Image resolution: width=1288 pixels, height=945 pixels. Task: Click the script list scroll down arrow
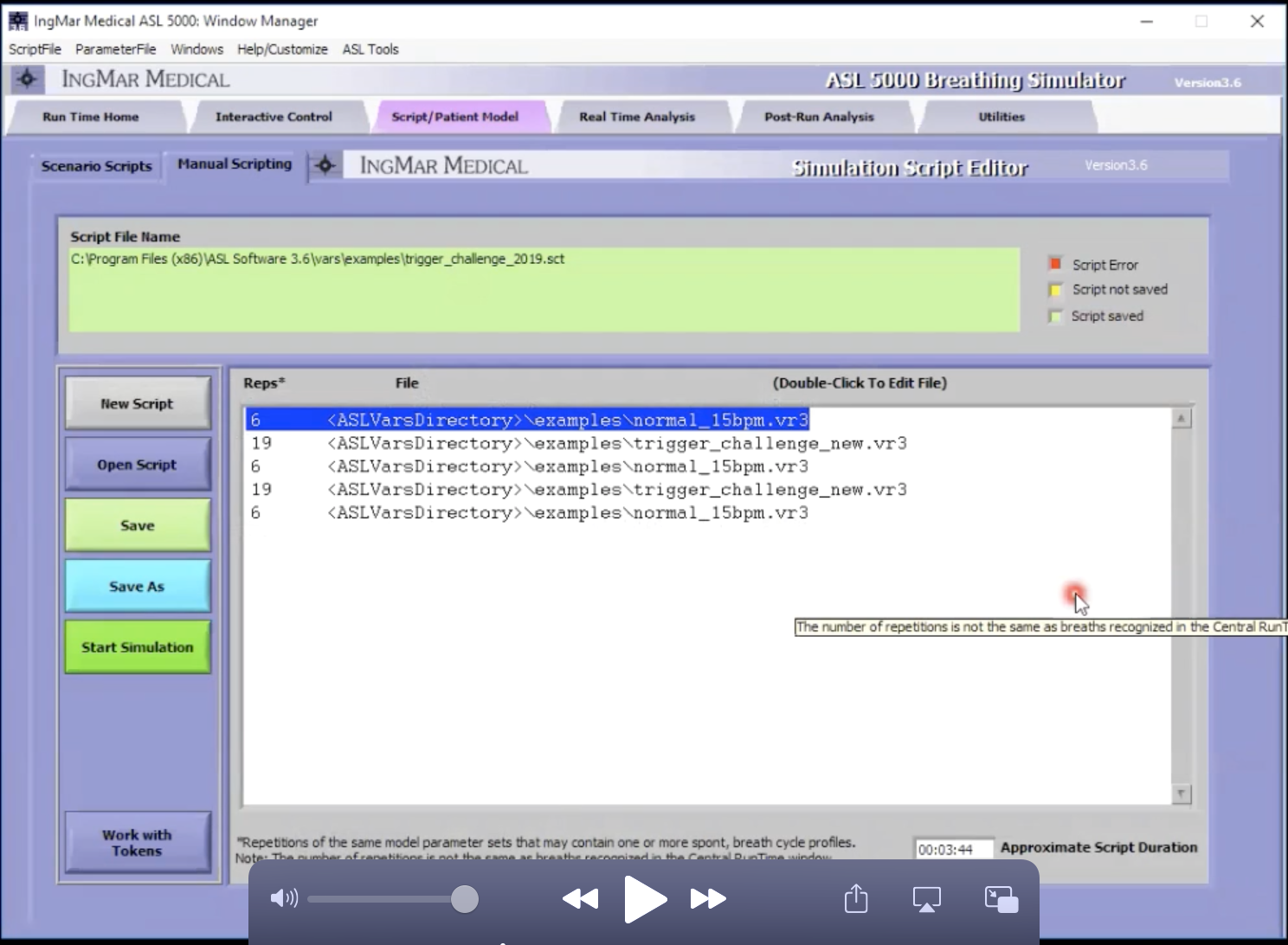(1182, 794)
